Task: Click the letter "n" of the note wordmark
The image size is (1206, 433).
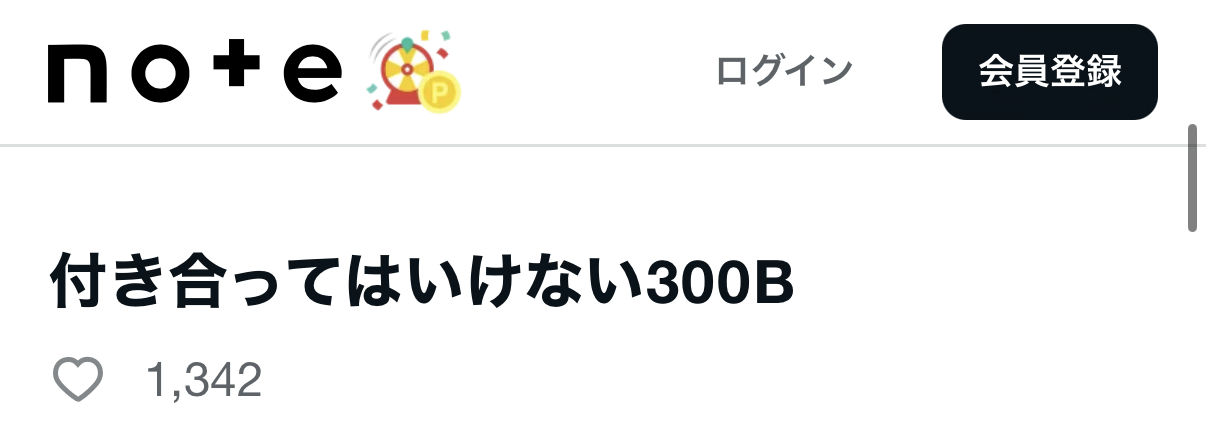Action: pos(77,74)
